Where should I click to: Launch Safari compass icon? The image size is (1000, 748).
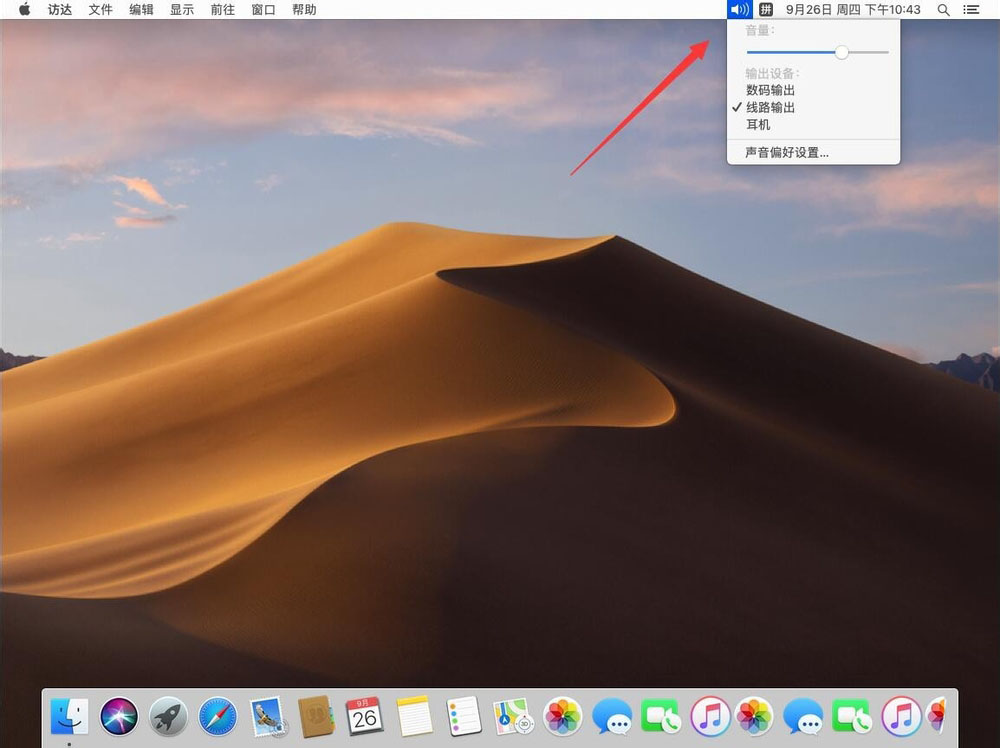[x=217, y=716]
